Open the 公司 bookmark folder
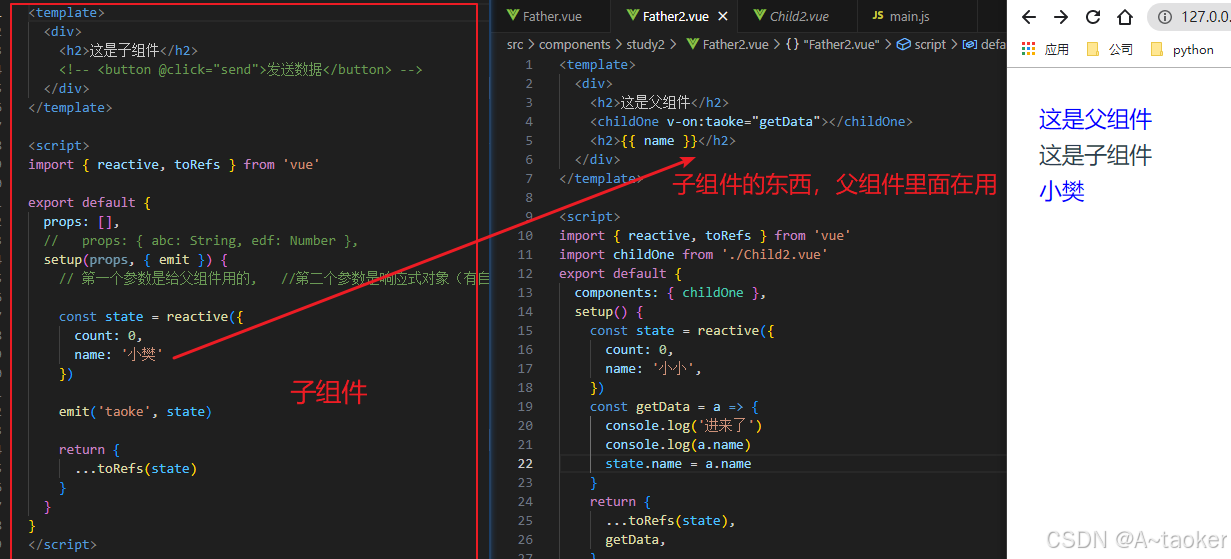This screenshot has width=1231, height=559. [x=1110, y=49]
